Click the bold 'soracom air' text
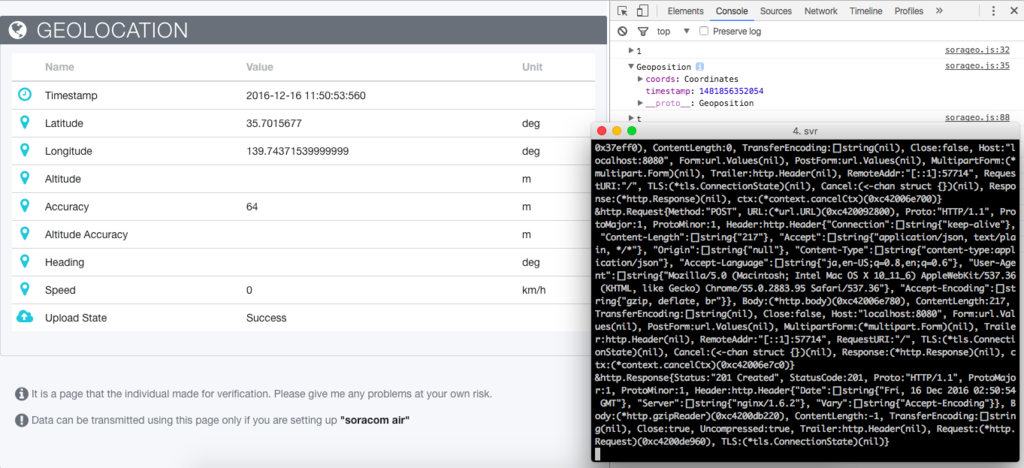Screen dimensions: 1024x468 pos(374,420)
